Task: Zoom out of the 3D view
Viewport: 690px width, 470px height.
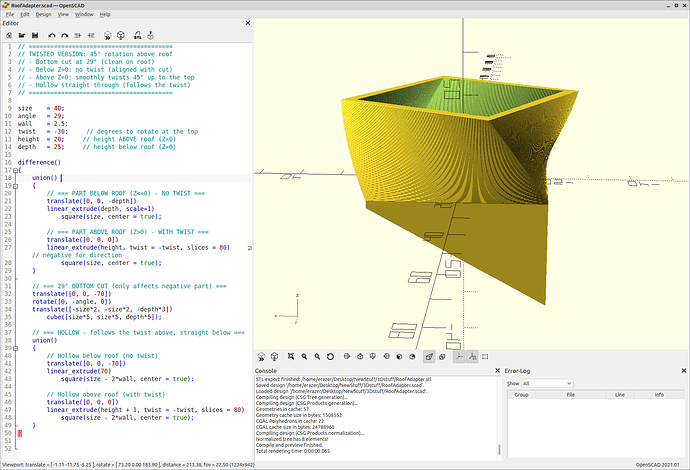Action: [317, 356]
